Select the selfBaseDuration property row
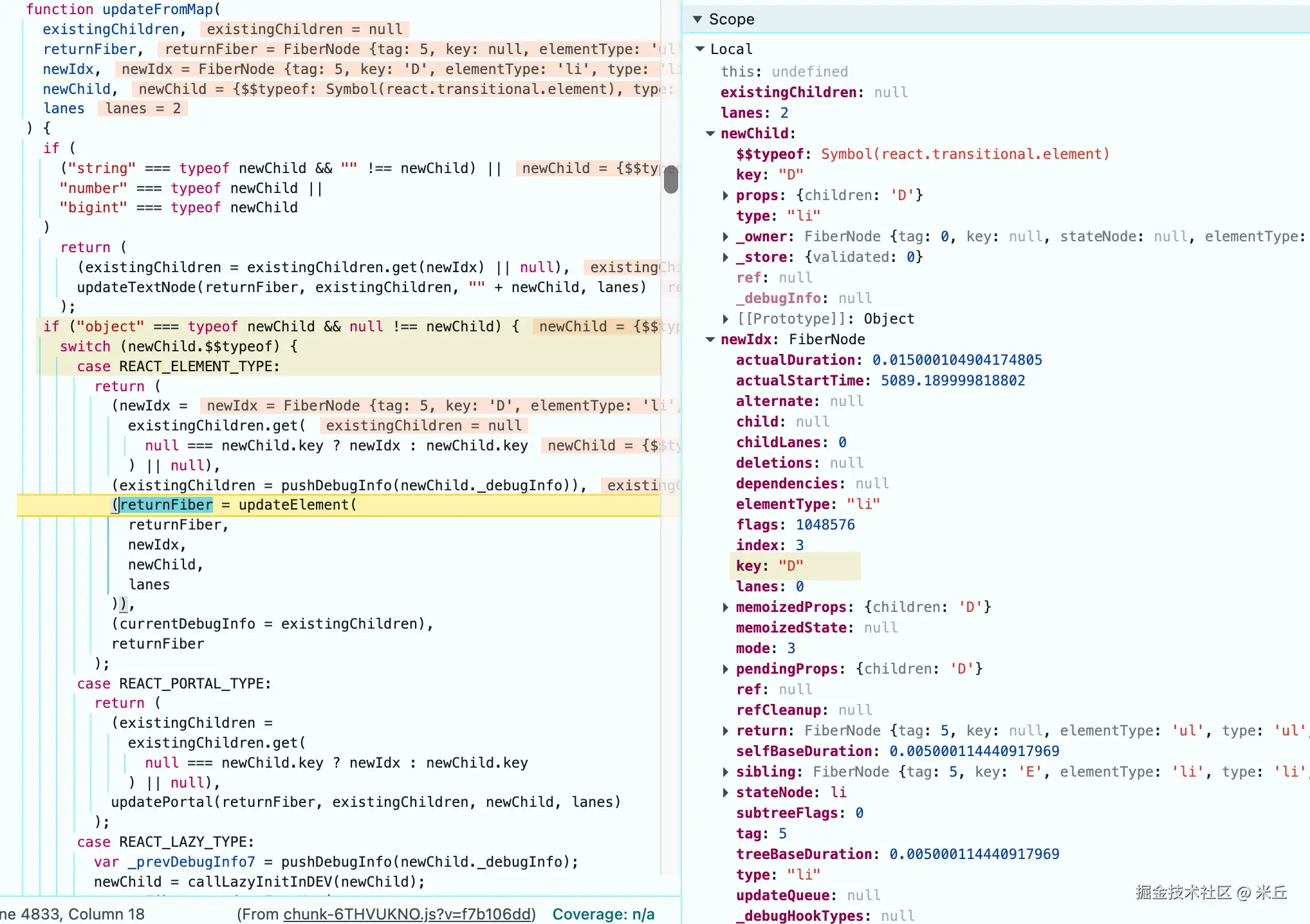 point(898,751)
